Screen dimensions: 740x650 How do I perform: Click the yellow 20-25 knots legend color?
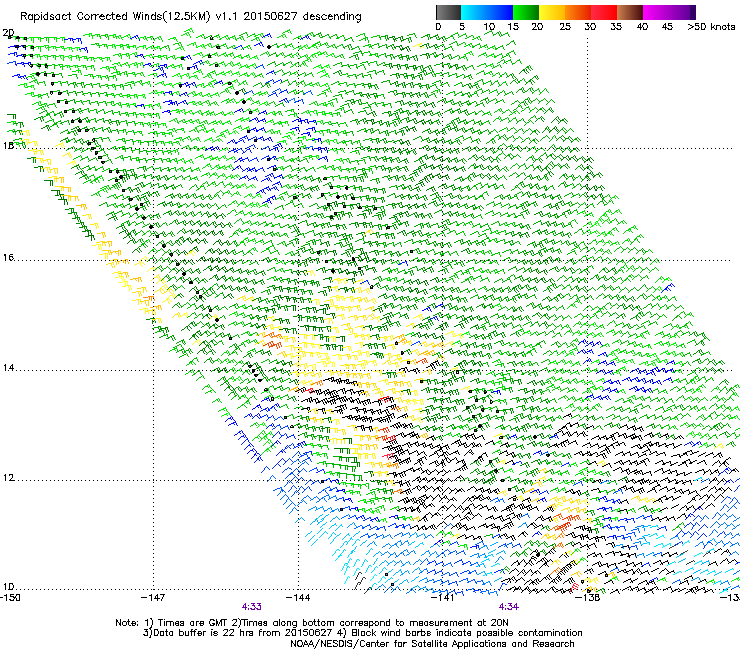click(x=552, y=12)
